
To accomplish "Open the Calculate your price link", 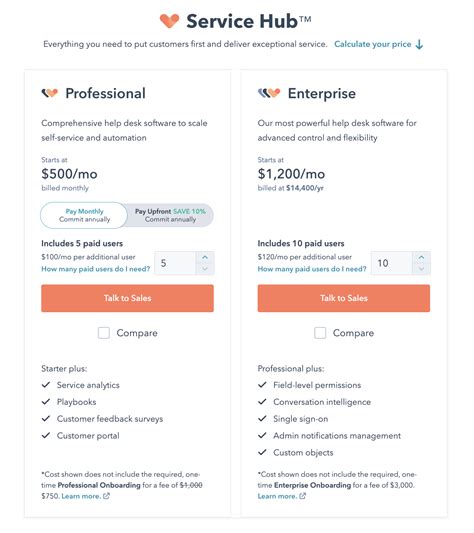I will click(x=373, y=44).
